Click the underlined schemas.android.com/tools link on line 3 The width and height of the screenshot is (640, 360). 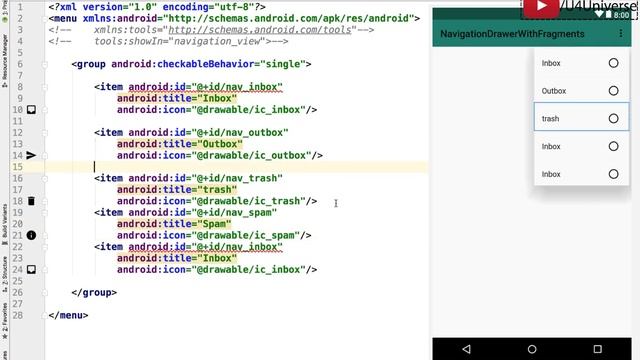[260, 30]
